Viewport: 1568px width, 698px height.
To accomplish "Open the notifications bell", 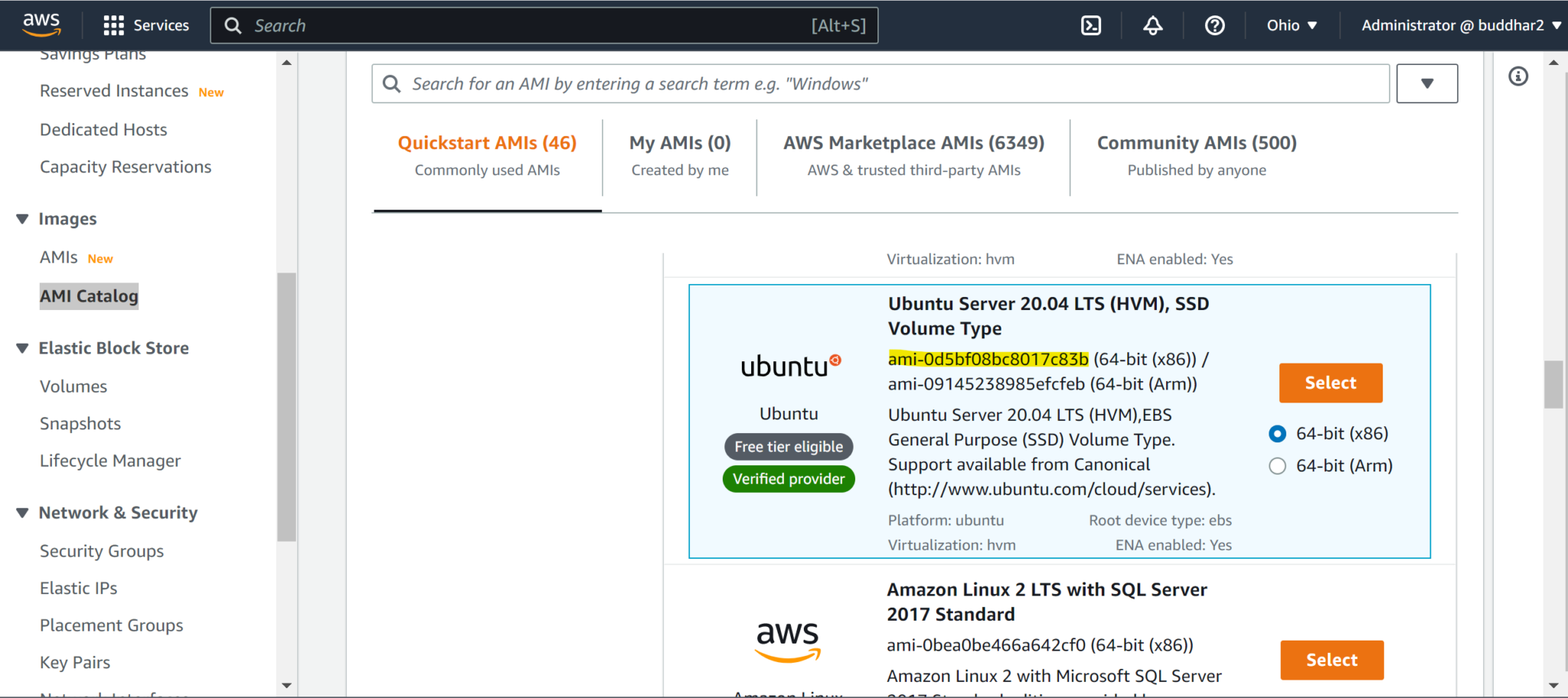I will 1151,24.
